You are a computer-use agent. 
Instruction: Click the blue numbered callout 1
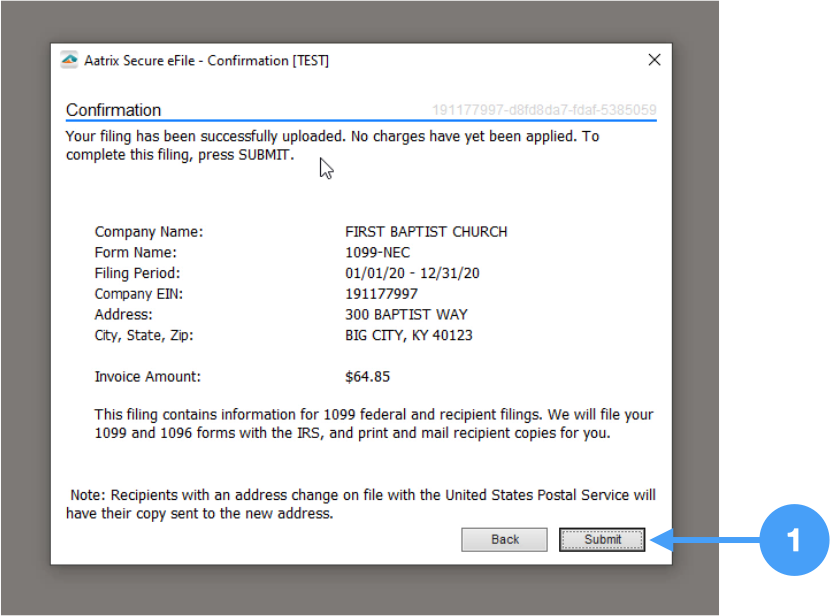793,541
